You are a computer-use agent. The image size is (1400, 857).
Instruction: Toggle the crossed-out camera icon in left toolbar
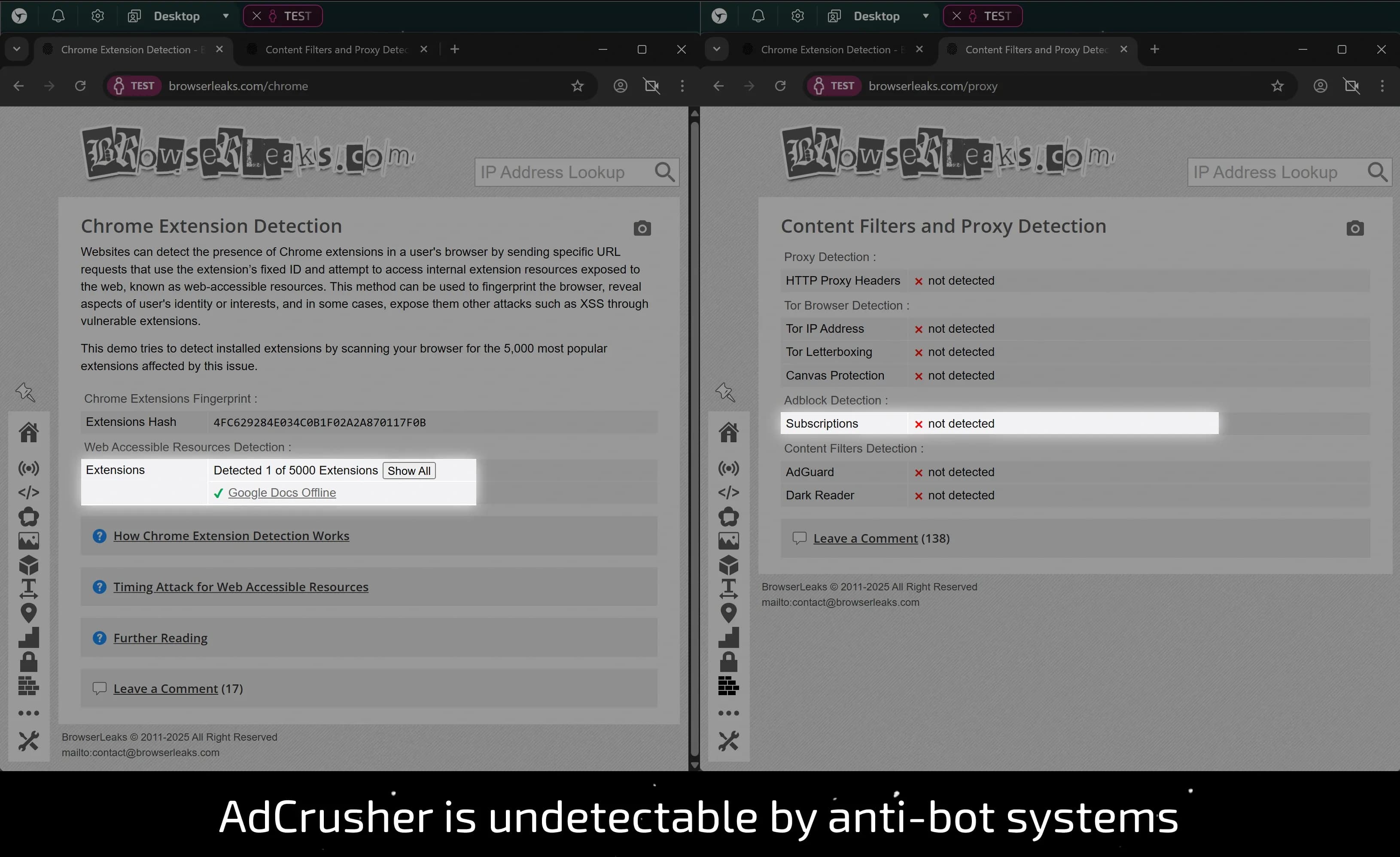(652, 86)
